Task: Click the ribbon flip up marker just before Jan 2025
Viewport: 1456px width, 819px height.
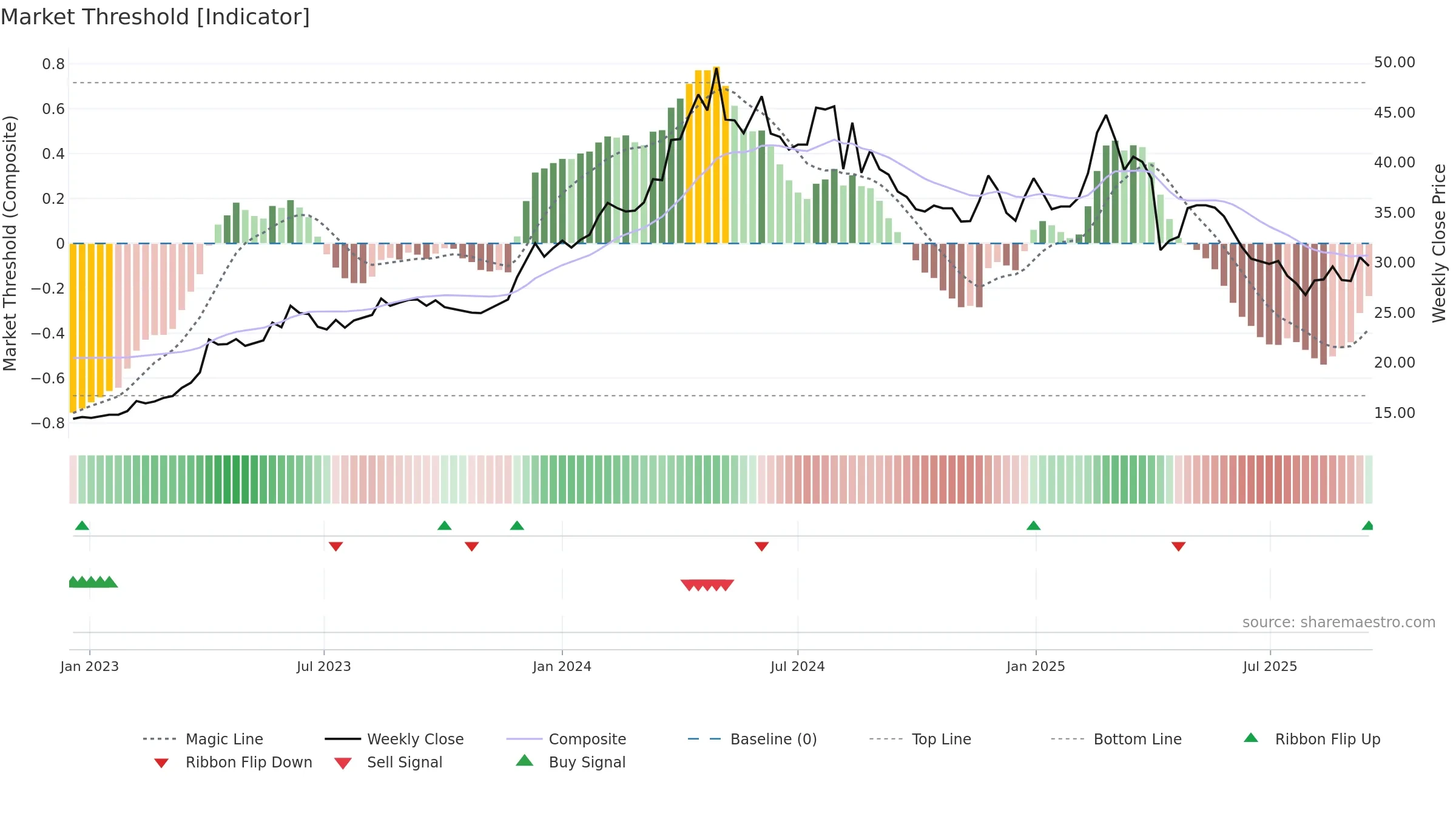Action: click(x=1033, y=525)
